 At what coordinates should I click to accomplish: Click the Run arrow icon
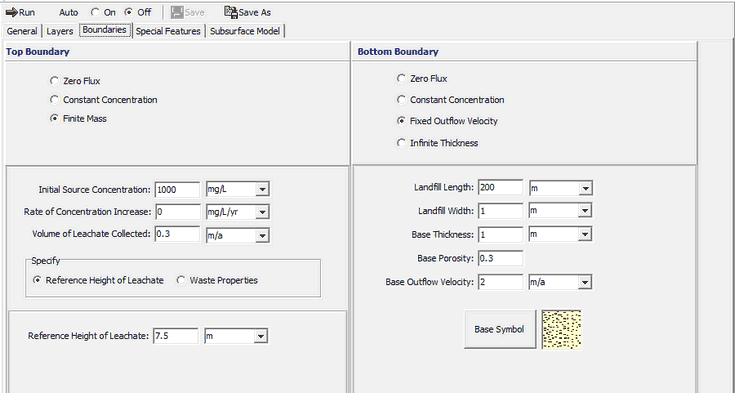(12, 12)
